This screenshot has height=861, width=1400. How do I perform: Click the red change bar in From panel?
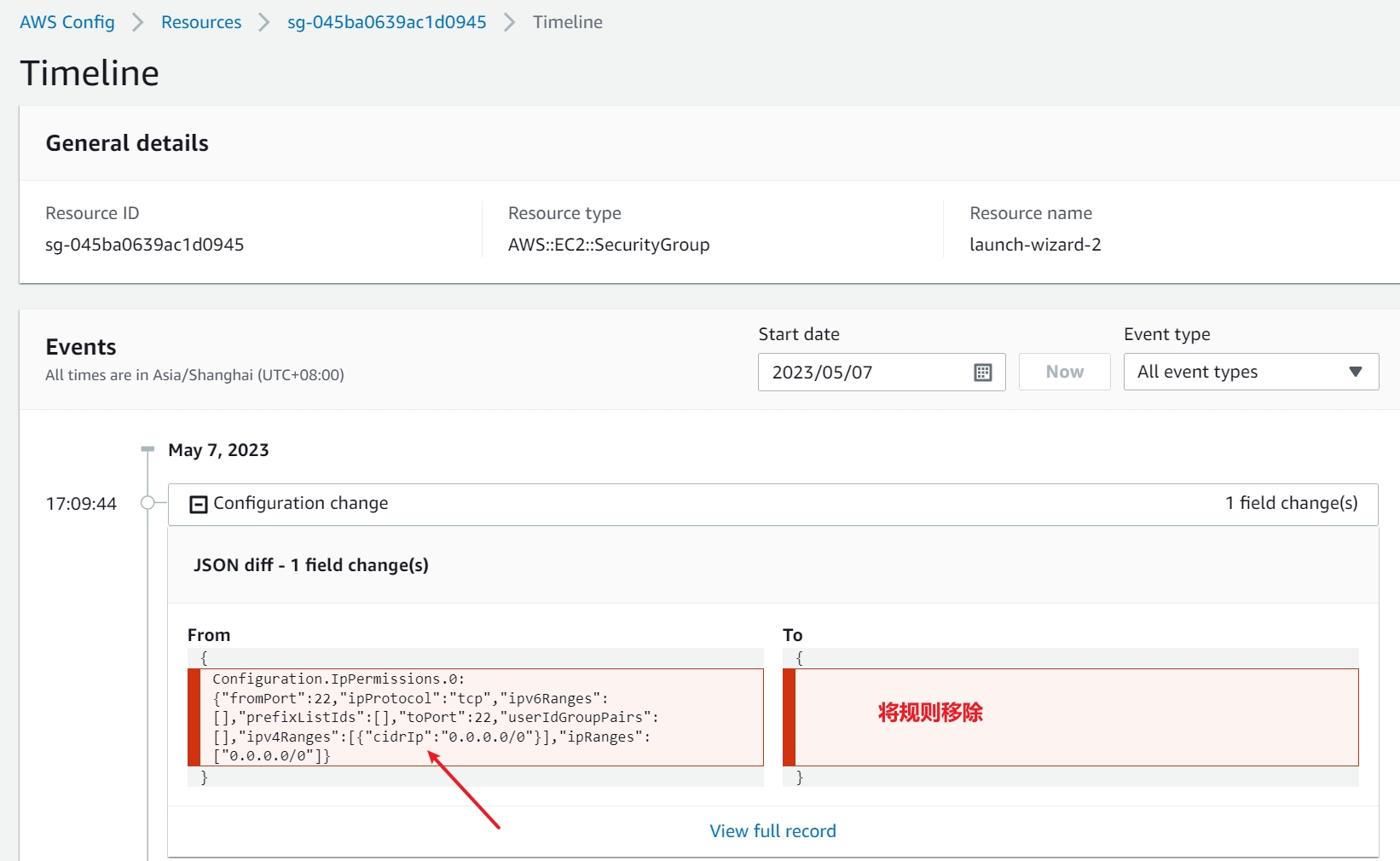point(194,717)
